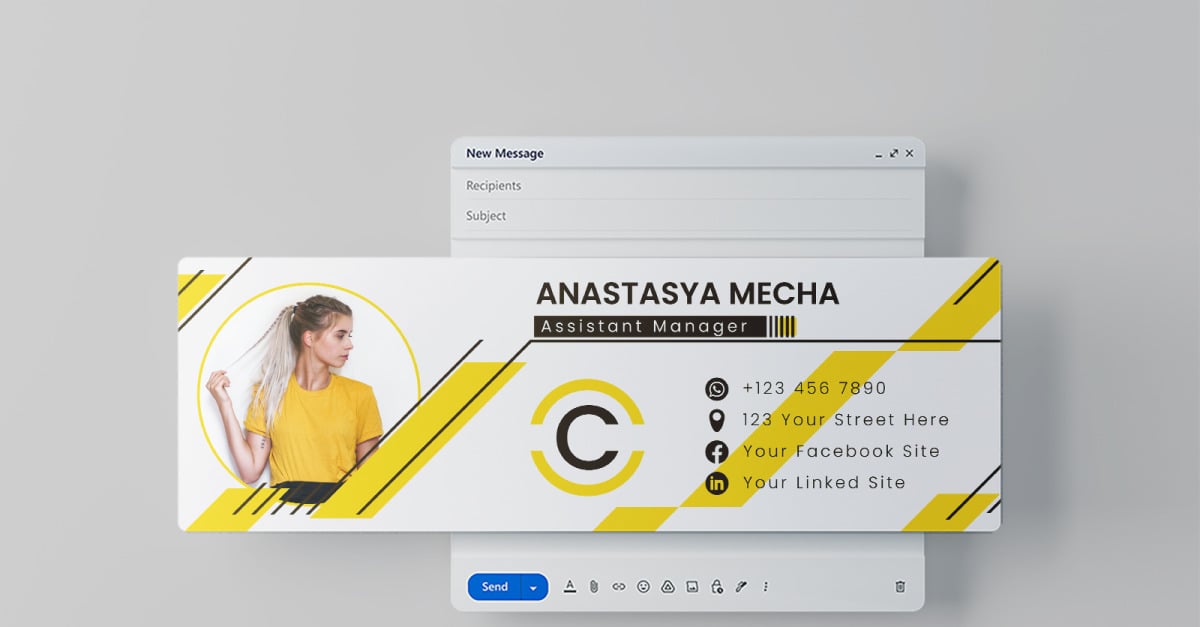Click the Recipients field

click(x=600, y=185)
